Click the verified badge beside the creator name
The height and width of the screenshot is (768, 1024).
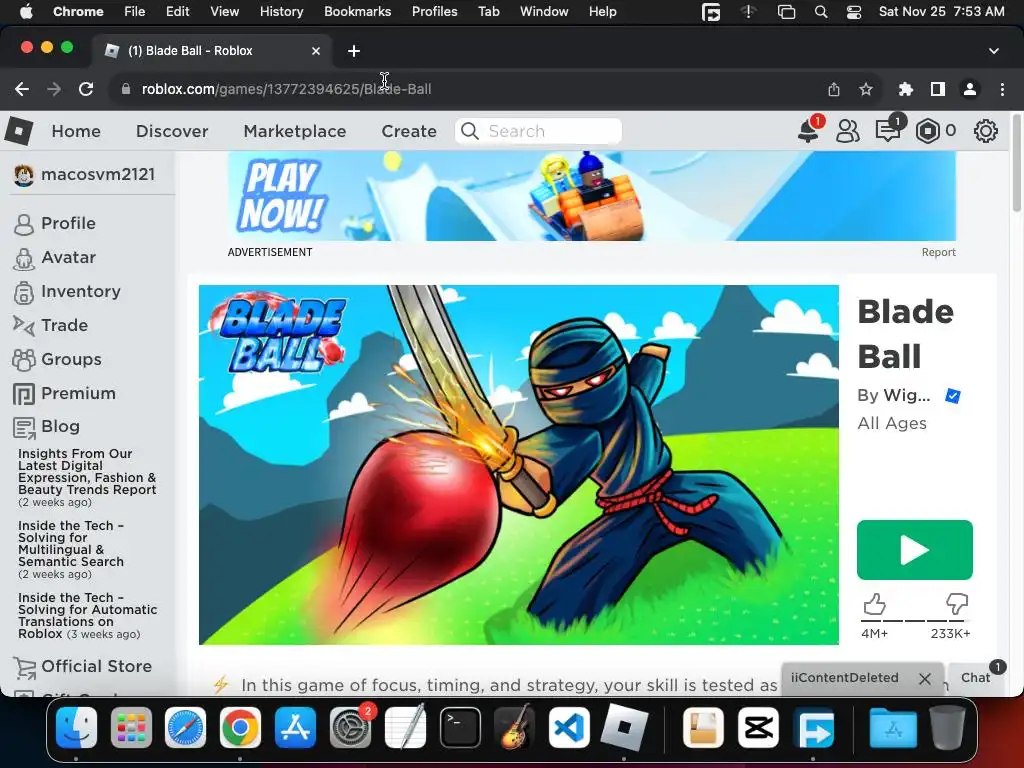[x=953, y=396]
